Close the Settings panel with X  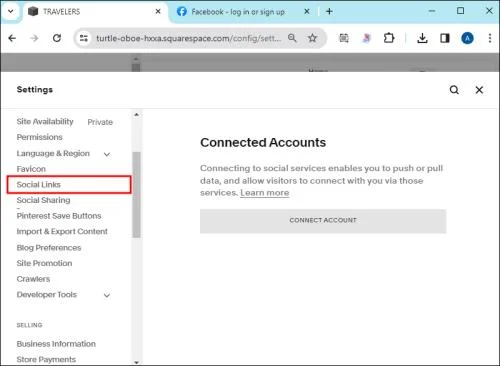(x=479, y=90)
